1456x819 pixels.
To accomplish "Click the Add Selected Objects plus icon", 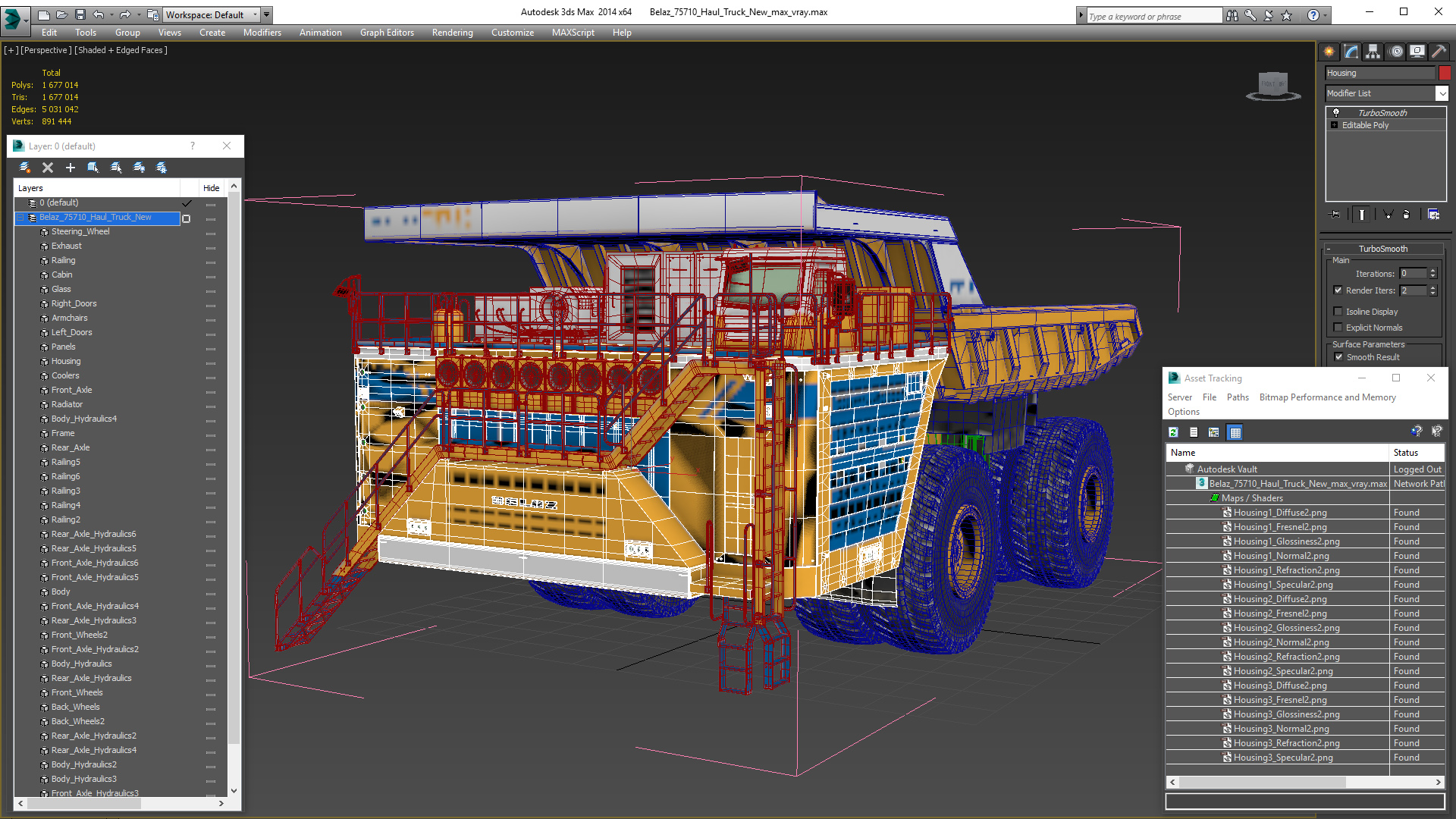I will [x=71, y=168].
